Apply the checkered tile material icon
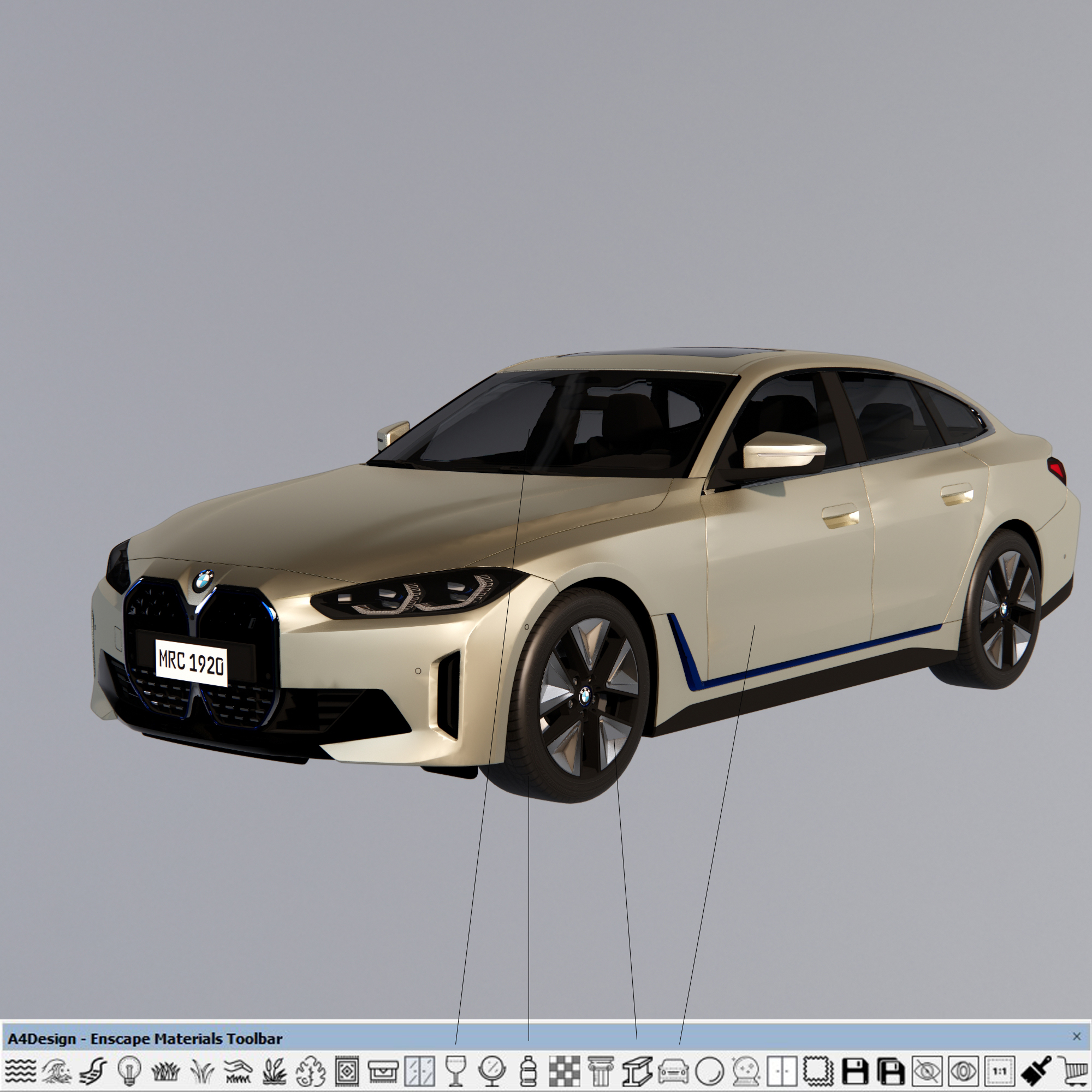Image resolution: width=1092 pixels, height=1092 pixels. 564,1071
